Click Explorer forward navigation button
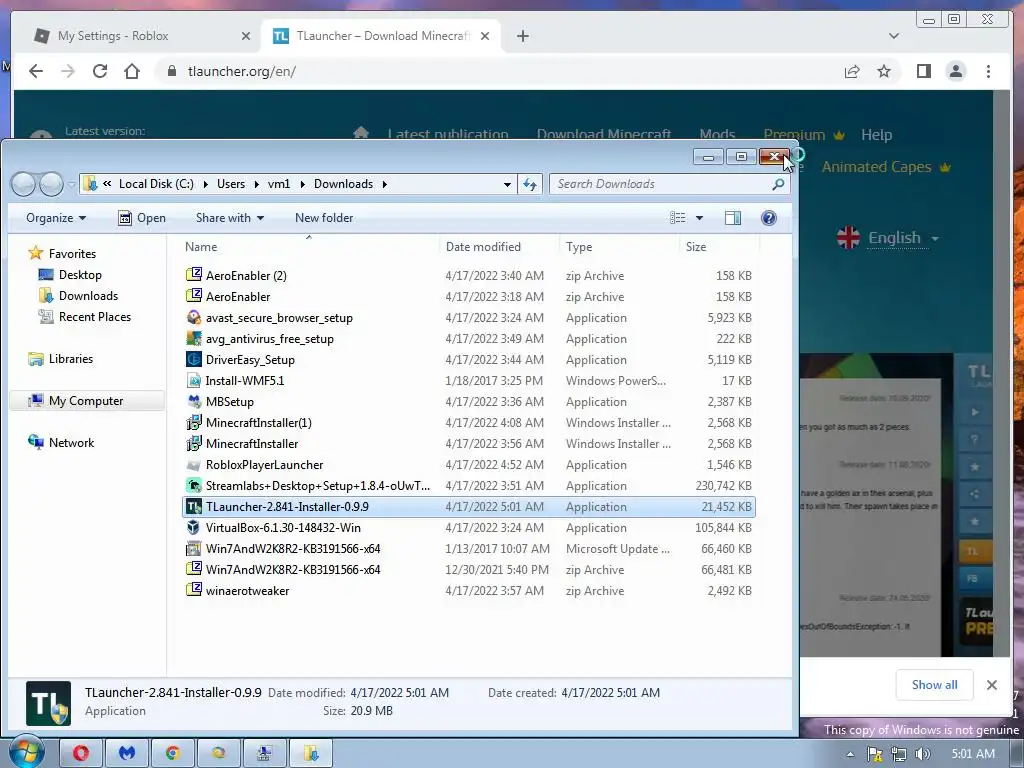This screenshot has width=1024, height=768. [51, 184]
